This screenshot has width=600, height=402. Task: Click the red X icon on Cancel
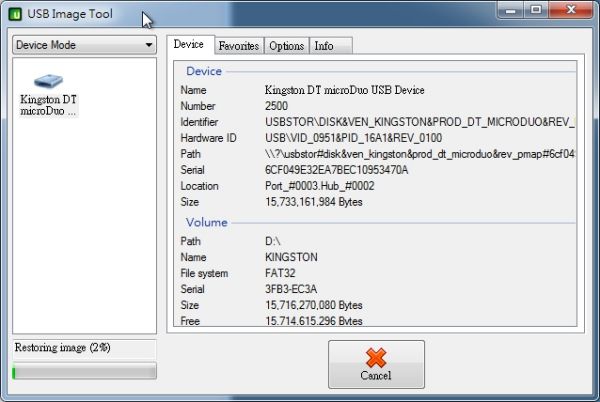tap(376, 358)
